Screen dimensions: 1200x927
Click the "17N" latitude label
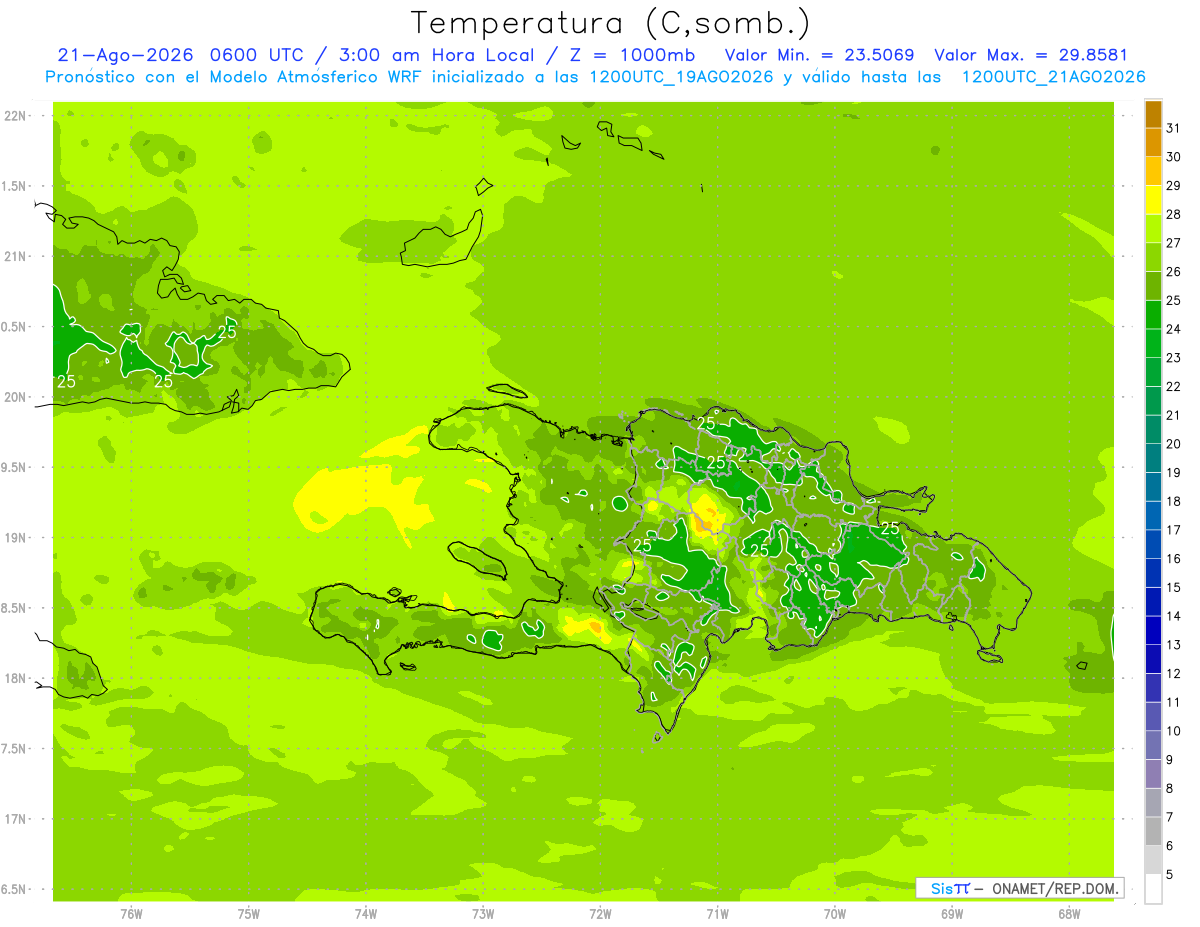coord(16,819)
